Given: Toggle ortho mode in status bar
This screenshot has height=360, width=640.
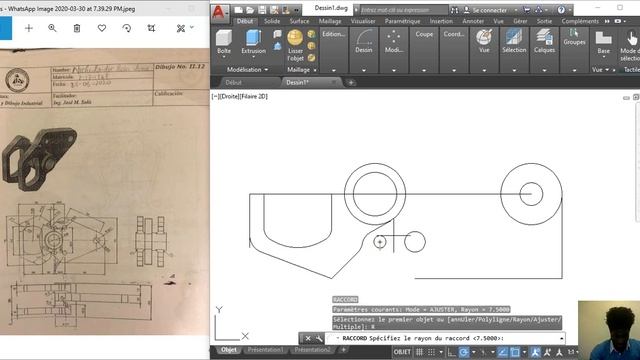Looking at the screenshot, I should click(451, 352).
